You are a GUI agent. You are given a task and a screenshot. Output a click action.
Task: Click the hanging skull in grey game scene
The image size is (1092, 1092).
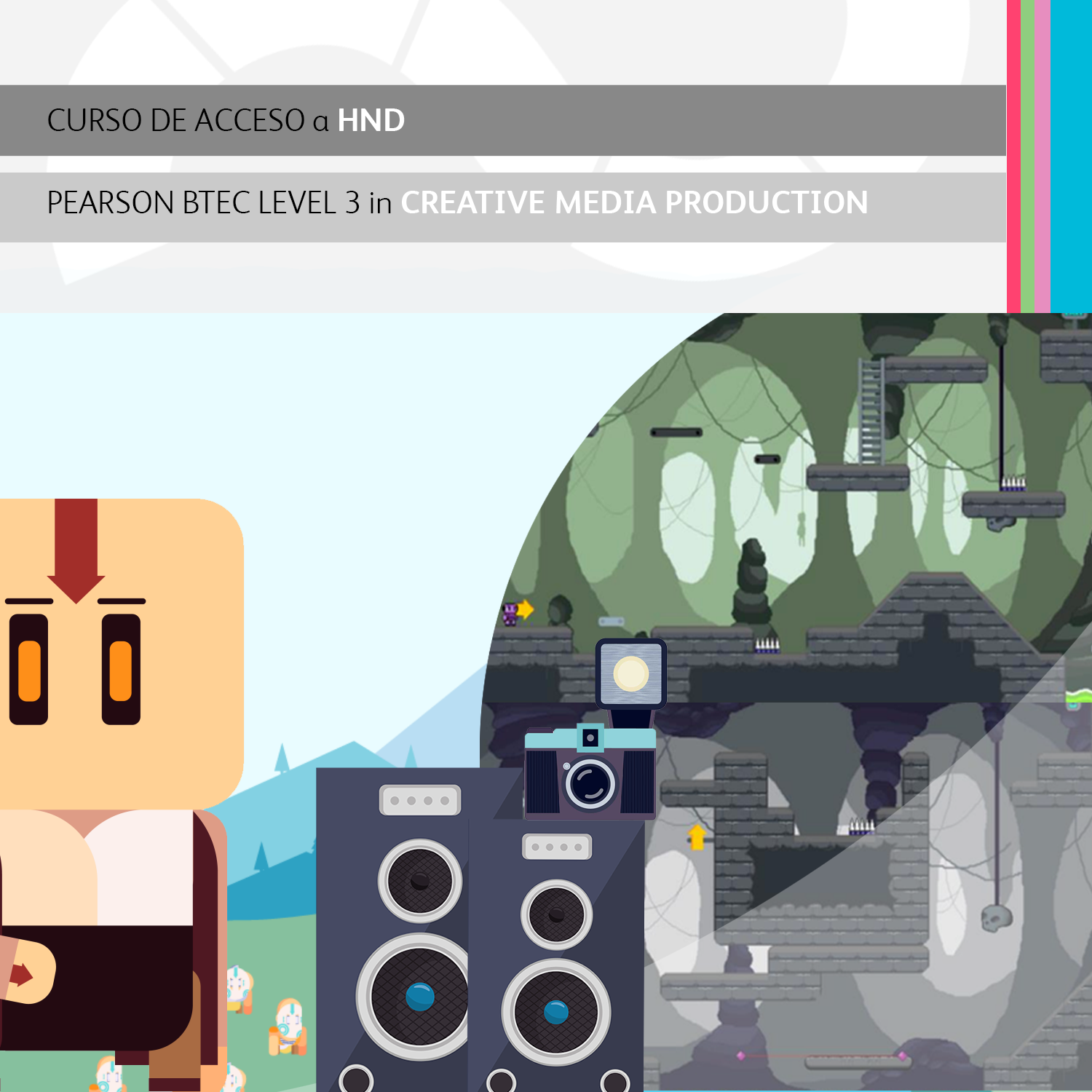click(x=995, y=917)
